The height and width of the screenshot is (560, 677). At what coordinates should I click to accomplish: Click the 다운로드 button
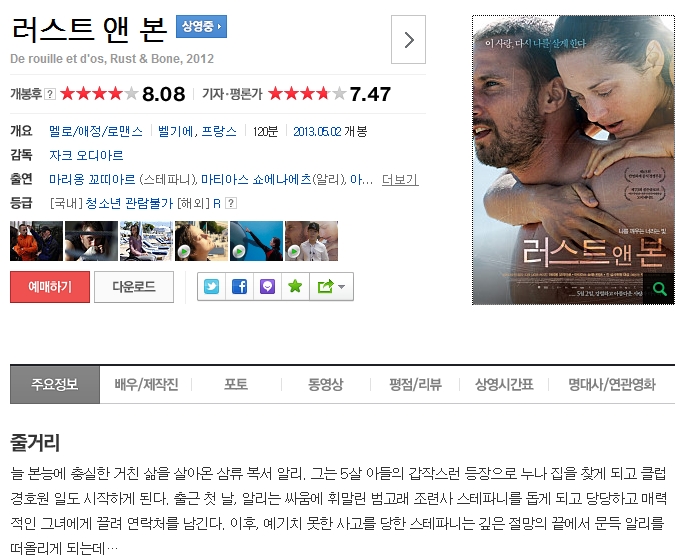[x=134, y=287]
